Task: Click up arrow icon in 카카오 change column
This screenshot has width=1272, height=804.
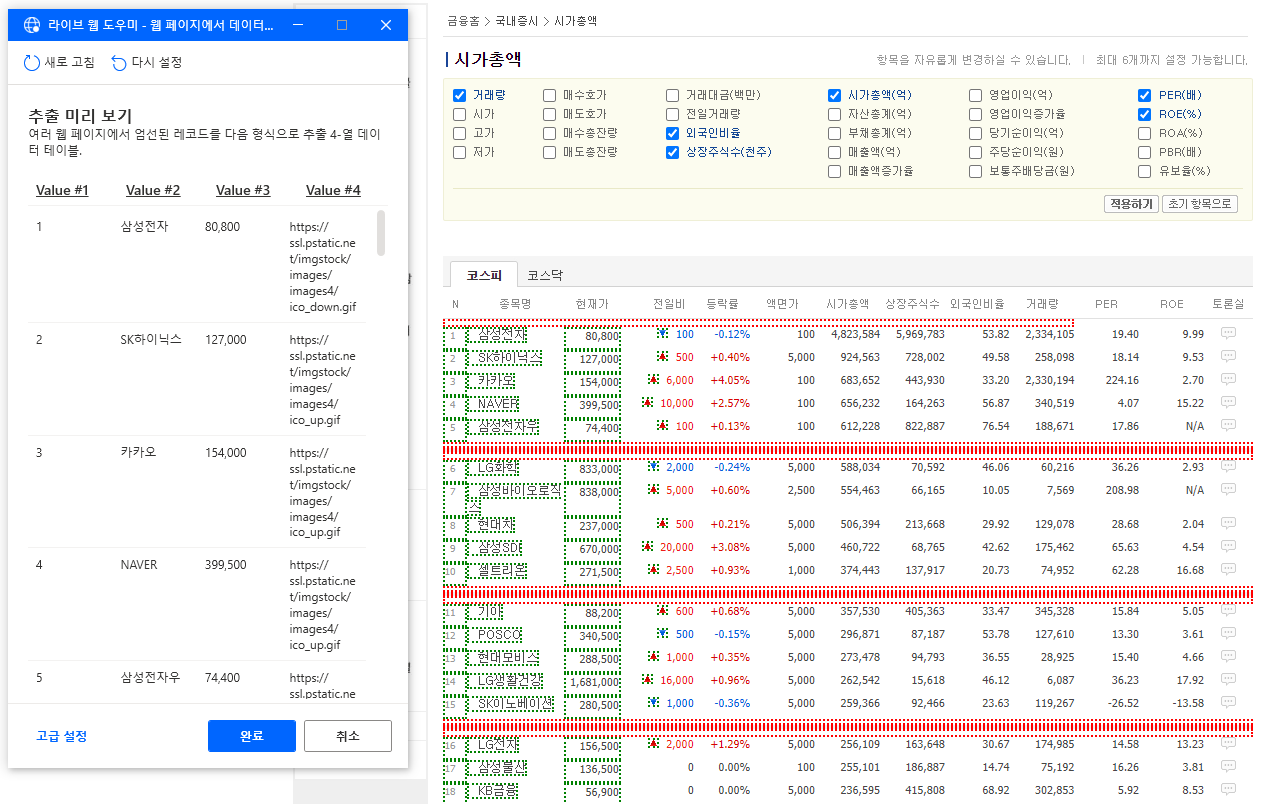Action: 653,379
